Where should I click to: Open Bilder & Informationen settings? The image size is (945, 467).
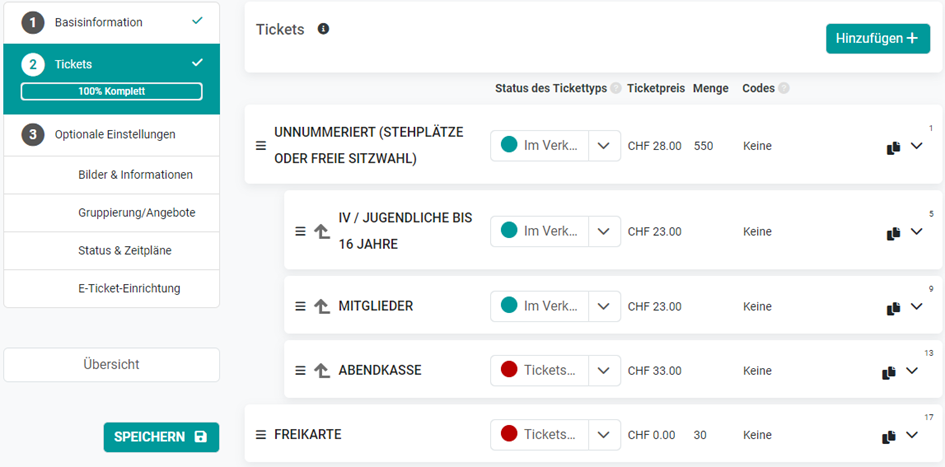[x=136, y=175]
